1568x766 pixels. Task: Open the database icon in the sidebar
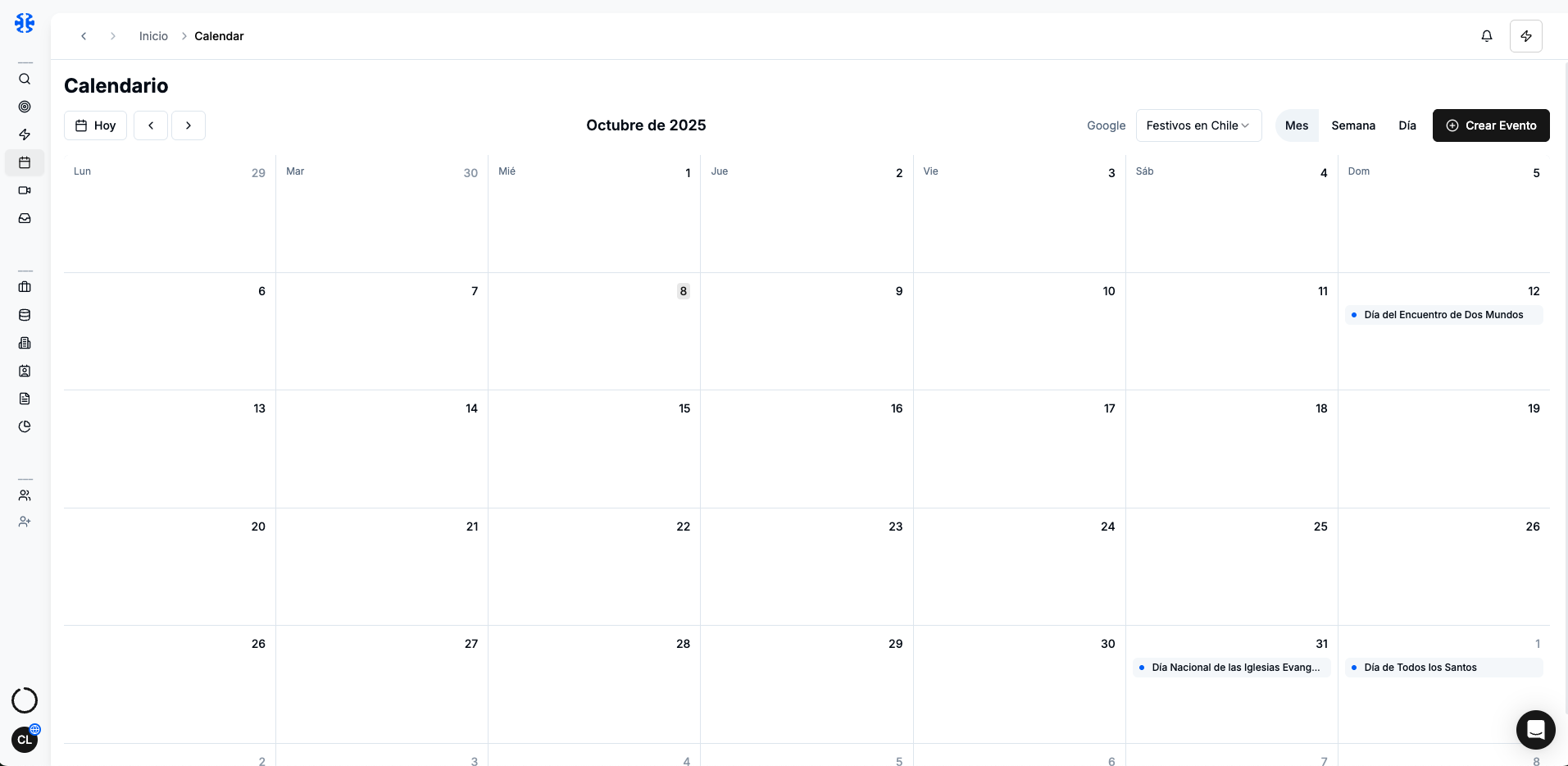[25, 315]
